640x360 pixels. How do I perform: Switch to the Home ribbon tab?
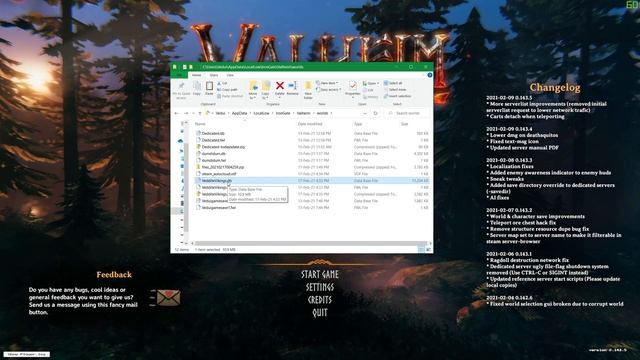pyautogui.click(x=196, y=75)
